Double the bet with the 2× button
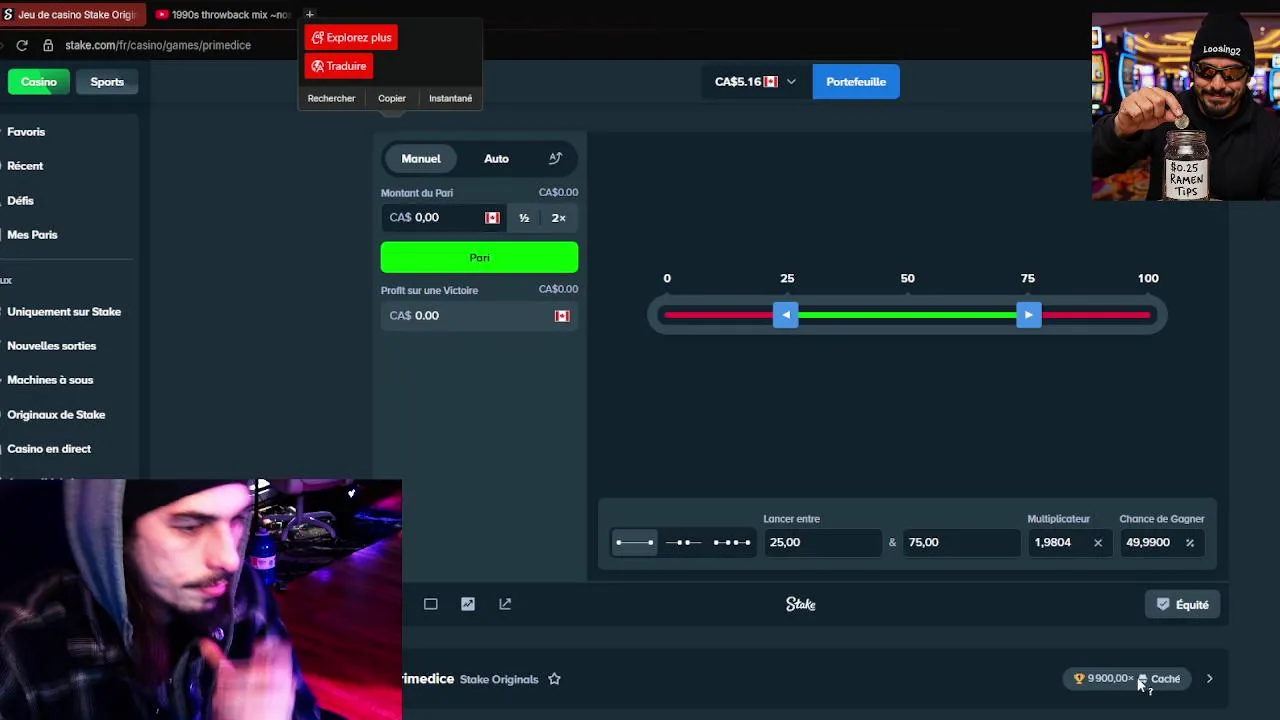 (558, 218)
